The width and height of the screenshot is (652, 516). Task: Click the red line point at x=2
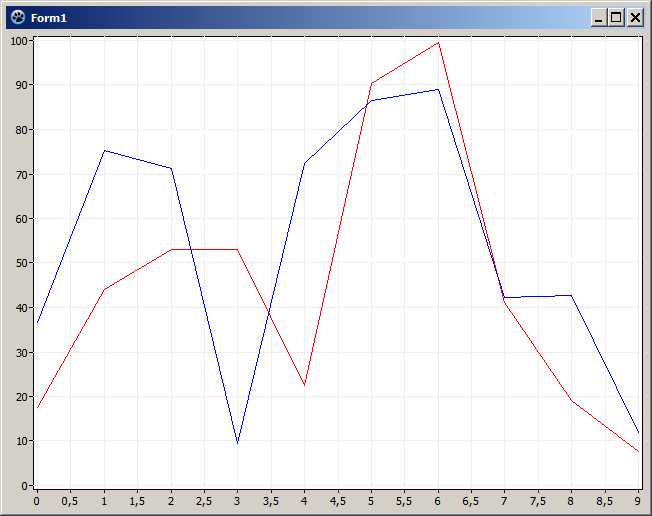[171, 249]
